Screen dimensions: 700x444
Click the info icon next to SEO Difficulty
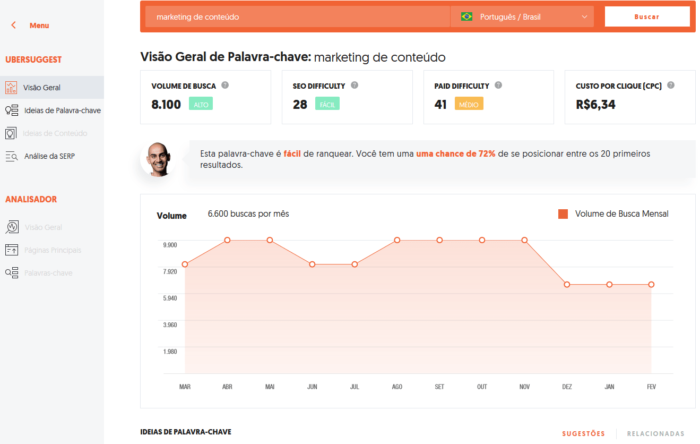click(355, 86)
